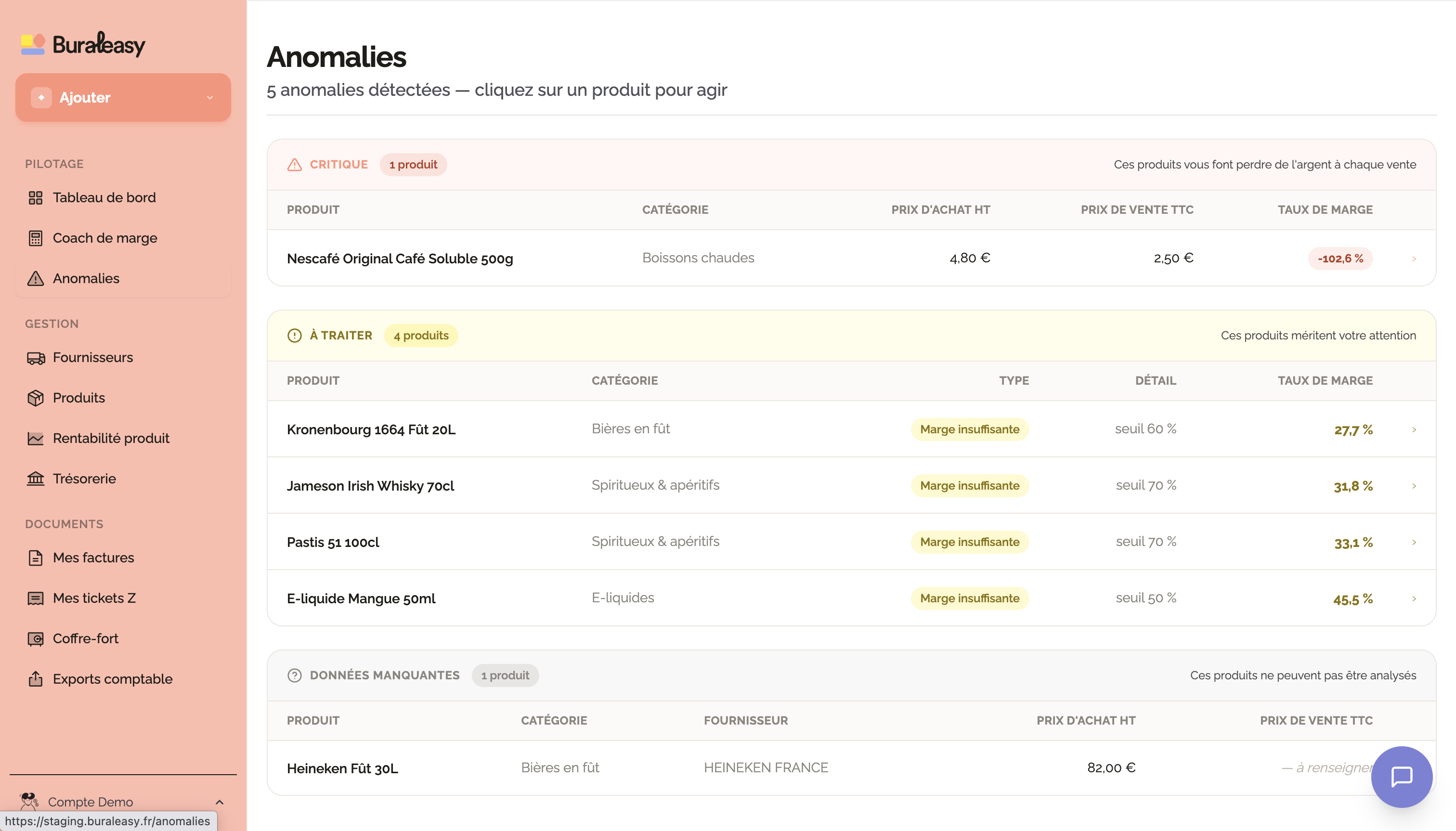Open the Ajouter dropdown chevron
The width and height of the screenshot is (1456, 831).
click(x=209, y=98)
